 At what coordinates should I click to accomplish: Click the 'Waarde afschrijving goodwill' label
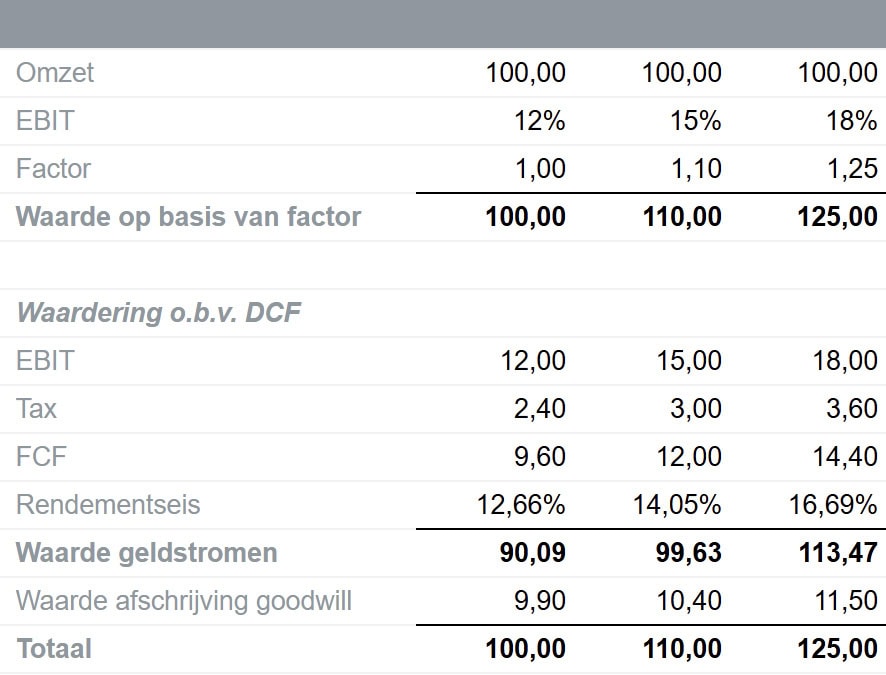[184, 601]
